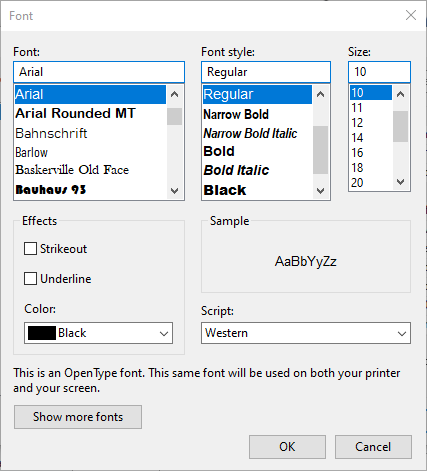The width and height of the screenshot is (427, 471).
Task: Enable the Strikeout checkbox
Action: pos(30,249)
